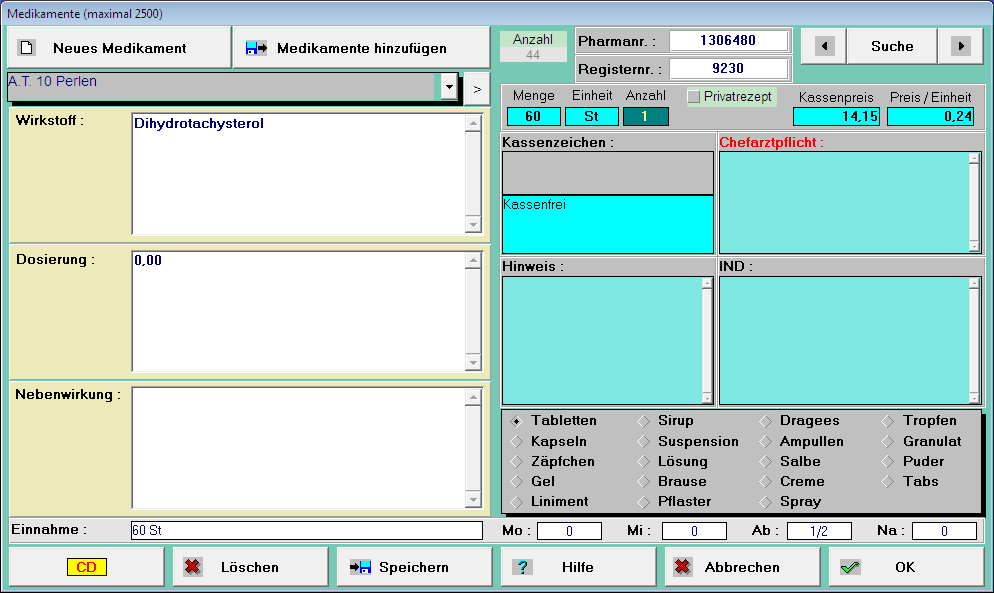Click the Pharmanr. number field
This screenshot has height=593, width=994.
[x=728, y=41]
